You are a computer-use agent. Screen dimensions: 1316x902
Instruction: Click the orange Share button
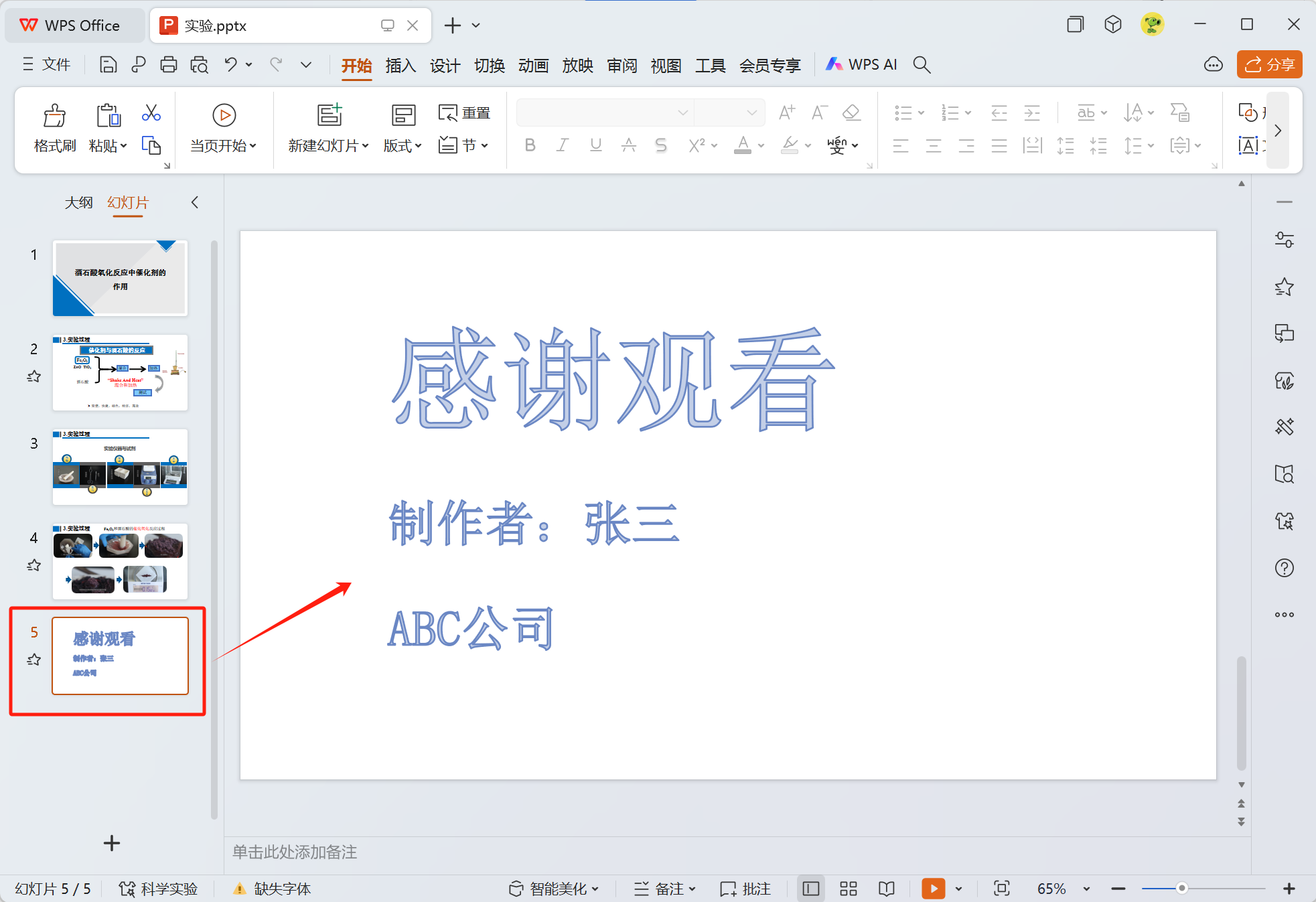tap(1269, 64)
